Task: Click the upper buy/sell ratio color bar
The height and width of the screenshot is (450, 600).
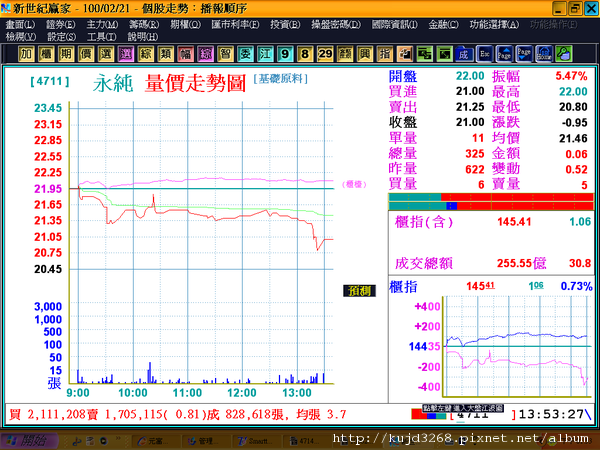Action: [491, 197]
